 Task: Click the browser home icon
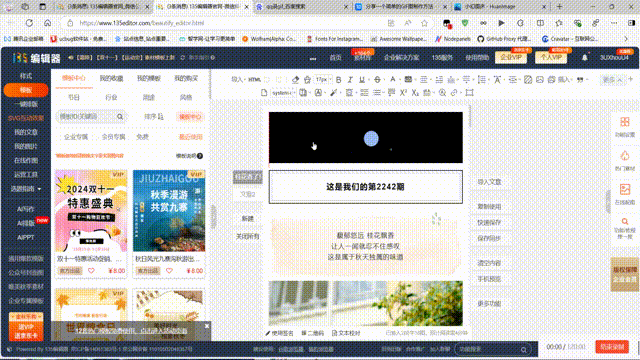(x=47, y=23)
